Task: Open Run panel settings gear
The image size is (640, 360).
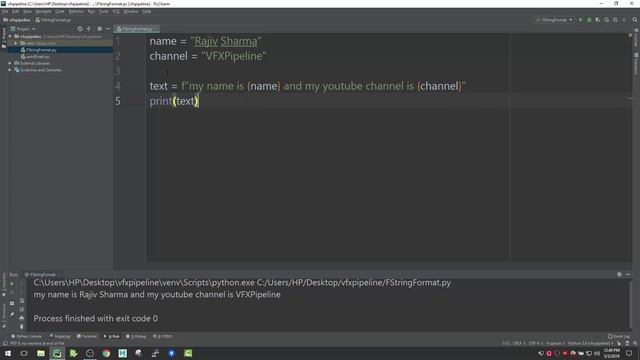Action: (x=619, y=274)
